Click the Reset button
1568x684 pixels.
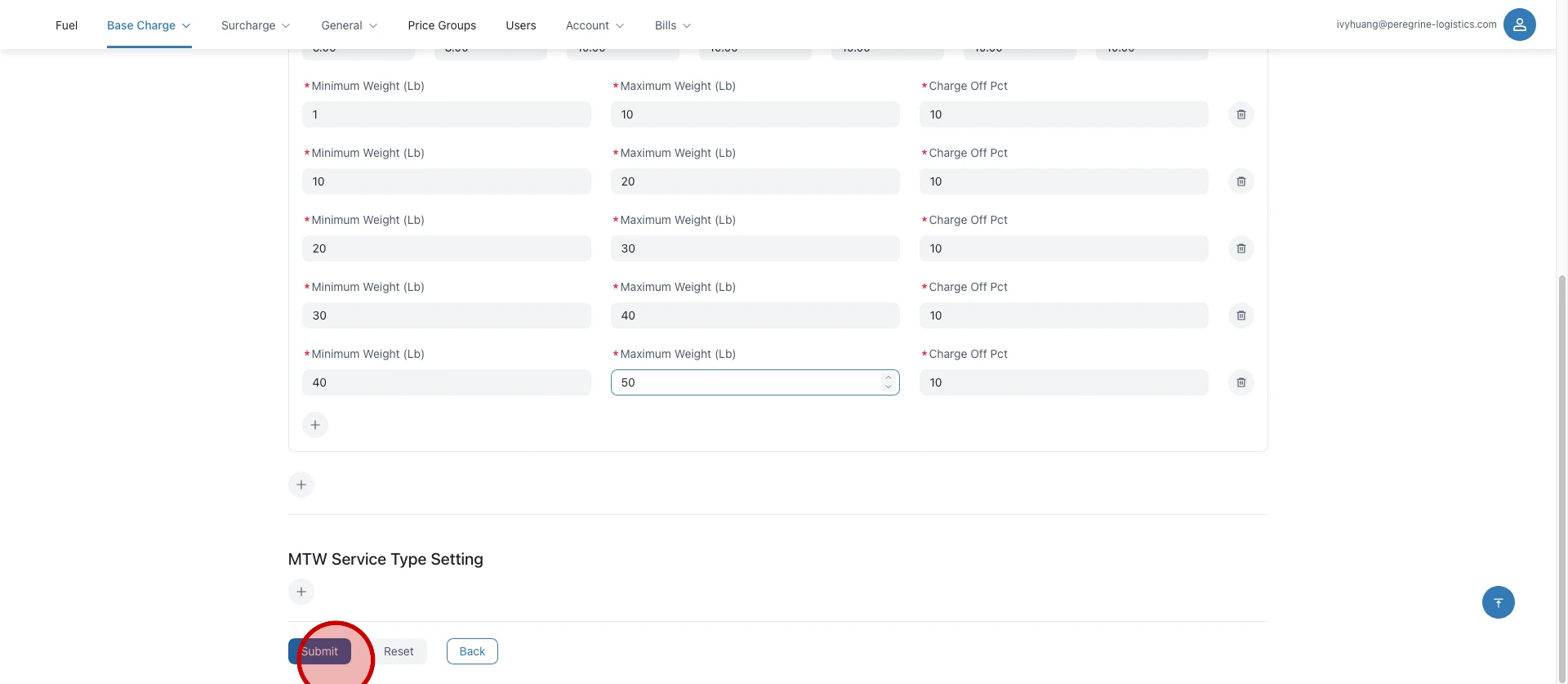[x=399, y=651]
